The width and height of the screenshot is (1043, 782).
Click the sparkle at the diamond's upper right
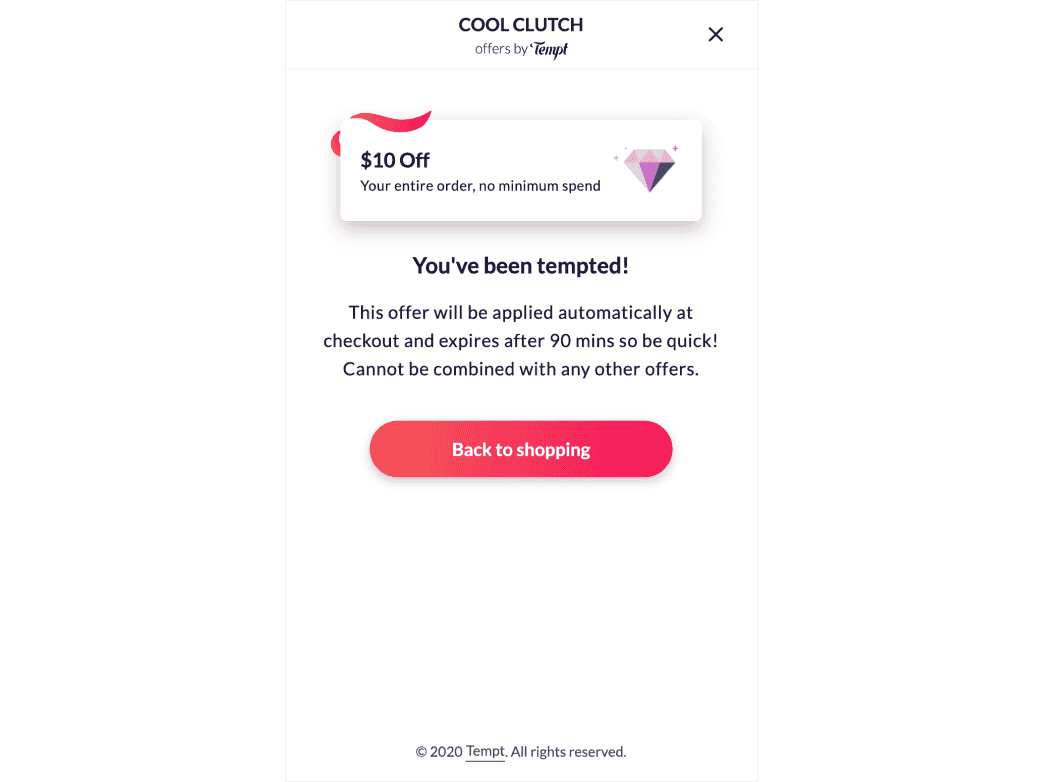point(675,148)
